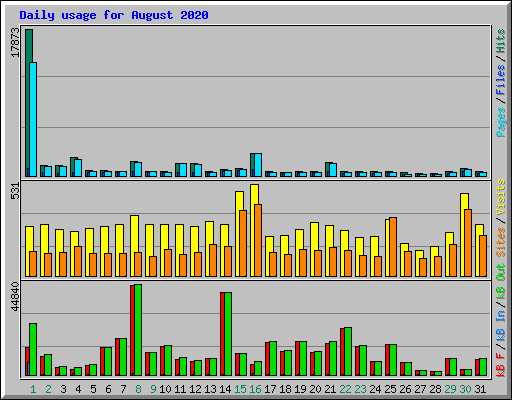This screenshot has width=512, height=400.
Task: Click the cyan files bar for day 16
Action: tap(258, 165)
